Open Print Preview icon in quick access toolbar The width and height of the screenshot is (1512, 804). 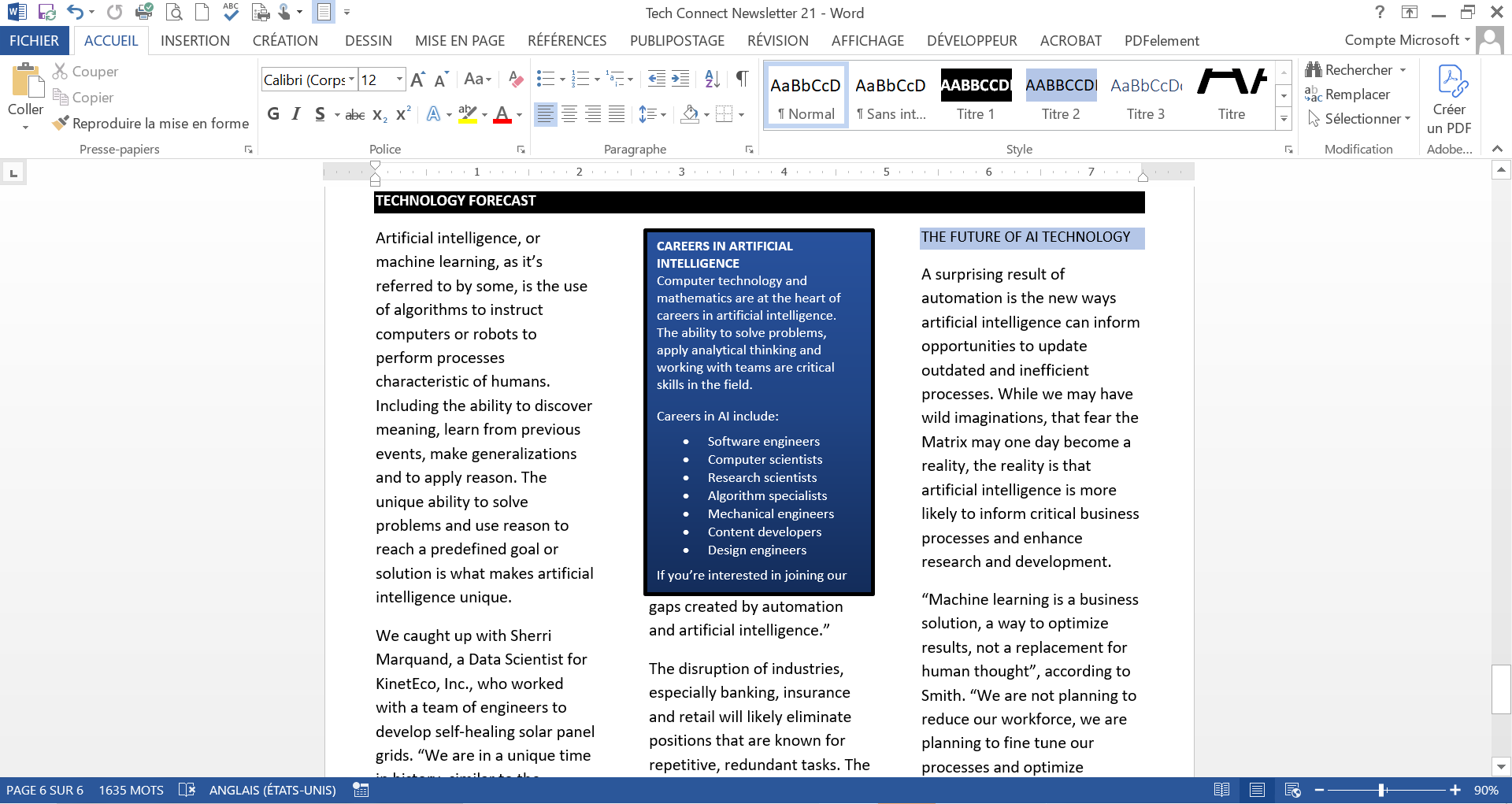(174, 12)
